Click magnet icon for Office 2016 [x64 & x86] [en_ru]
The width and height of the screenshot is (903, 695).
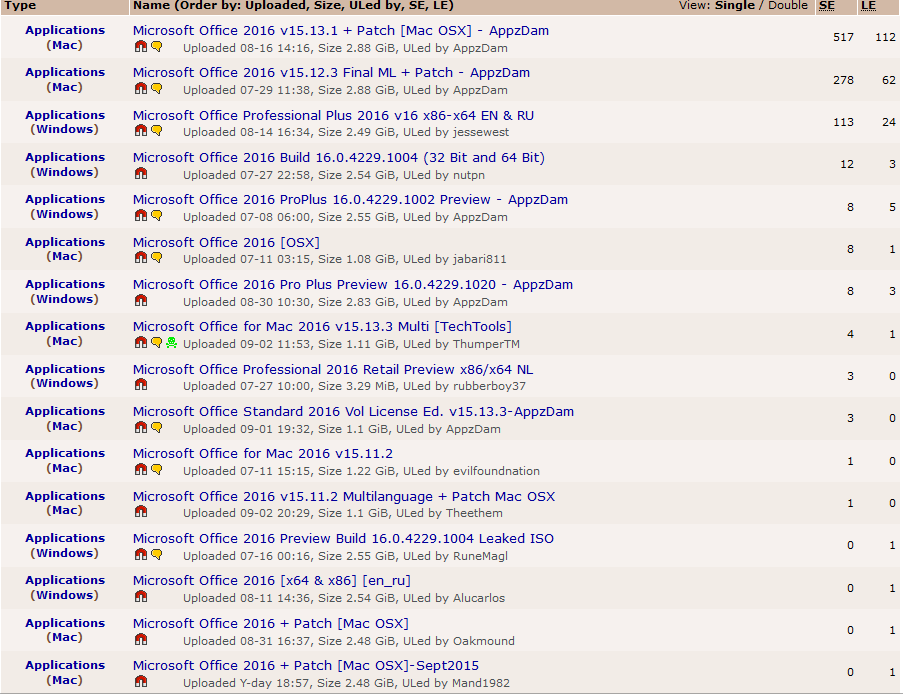(141, 597)
